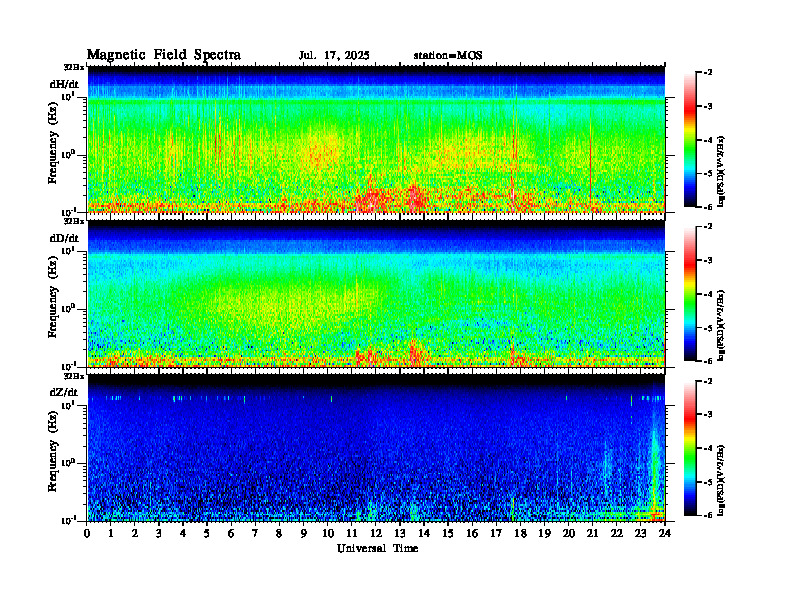The image size is (792, 612).
Task: Click the 10^0 frequency tick of dH/dt panel
Action: point(68,155)
